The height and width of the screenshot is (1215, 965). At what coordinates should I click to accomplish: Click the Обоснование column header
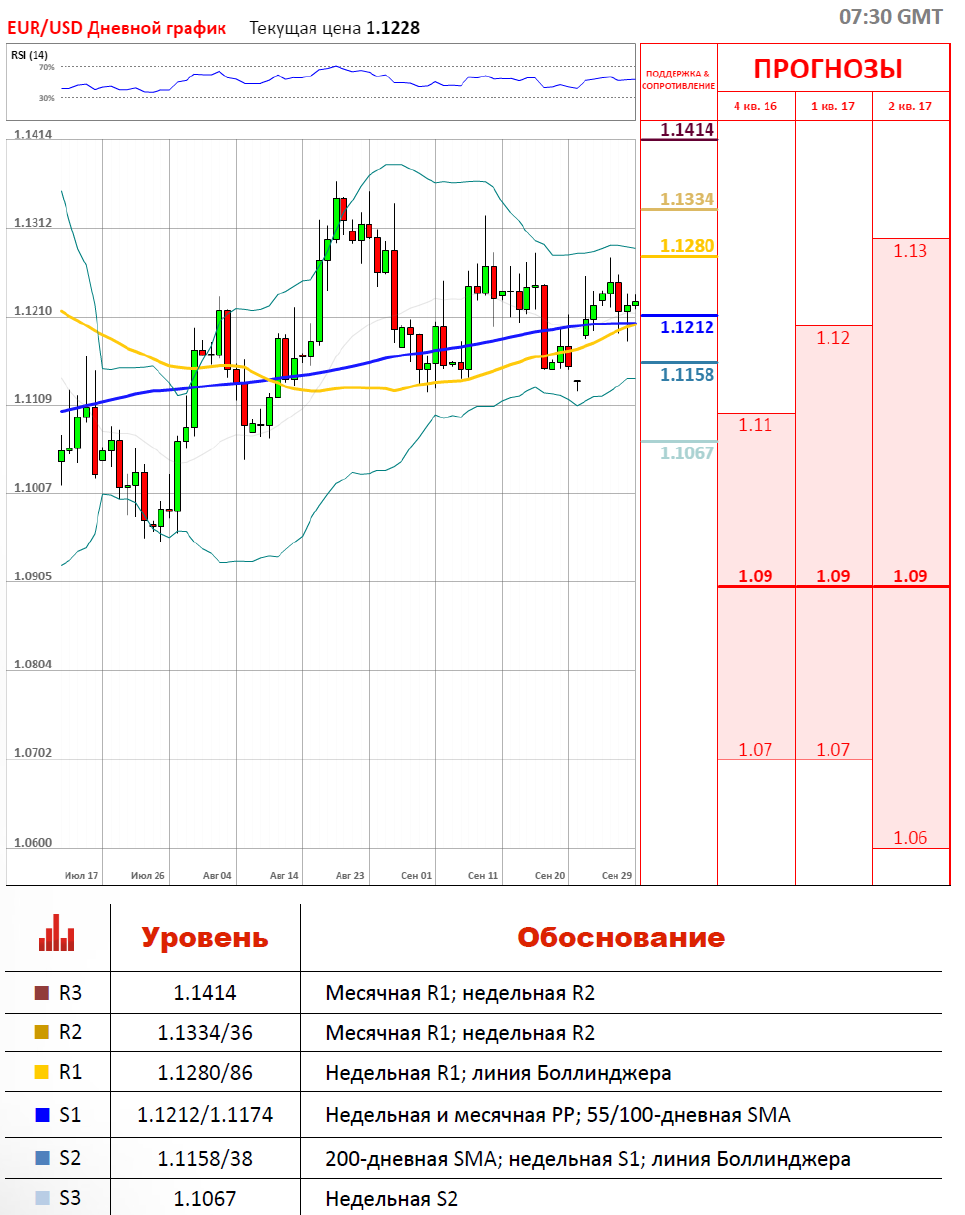click(x=620, y=938)
